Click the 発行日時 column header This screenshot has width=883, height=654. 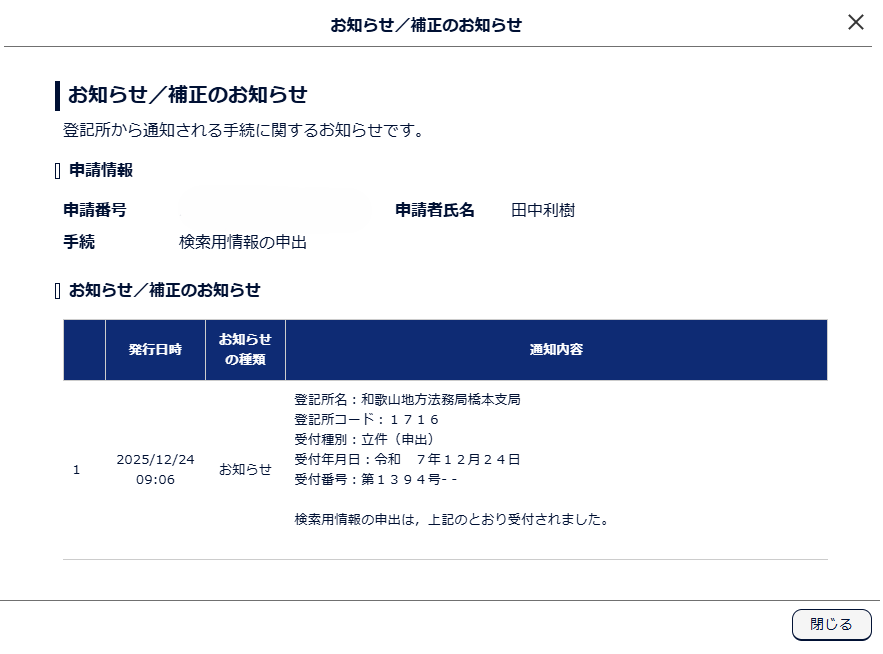point(155,350)
